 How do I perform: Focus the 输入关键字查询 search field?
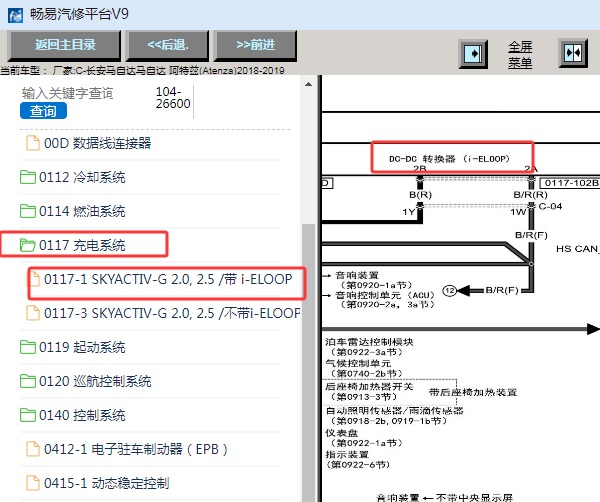tap(67, 93)
